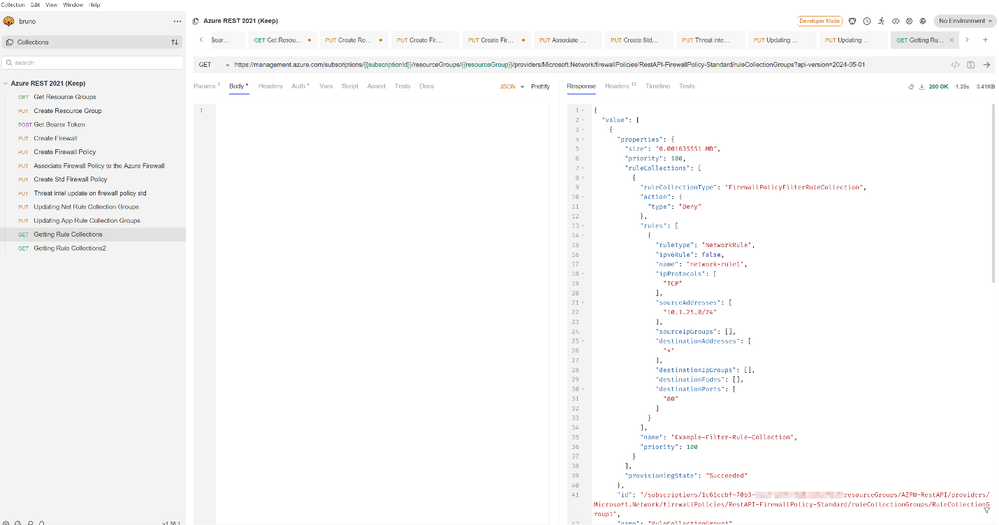Open the three-dots menu beside bruno
999x525 pixels.
tap(177, 21)
